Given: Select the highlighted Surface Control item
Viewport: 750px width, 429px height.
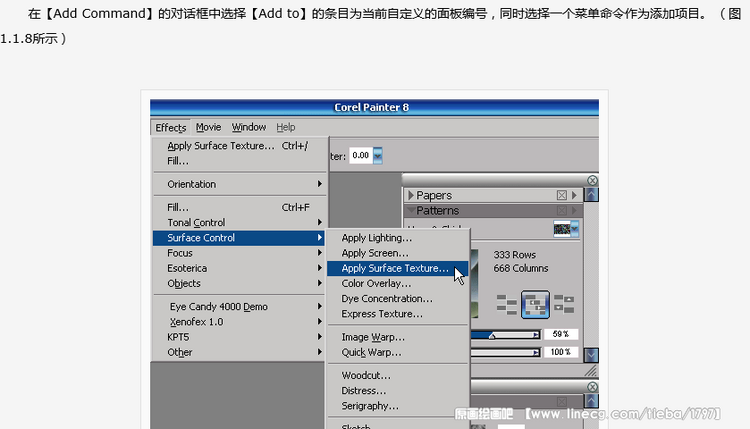Looking at the screenshot, I should (239, 238).
